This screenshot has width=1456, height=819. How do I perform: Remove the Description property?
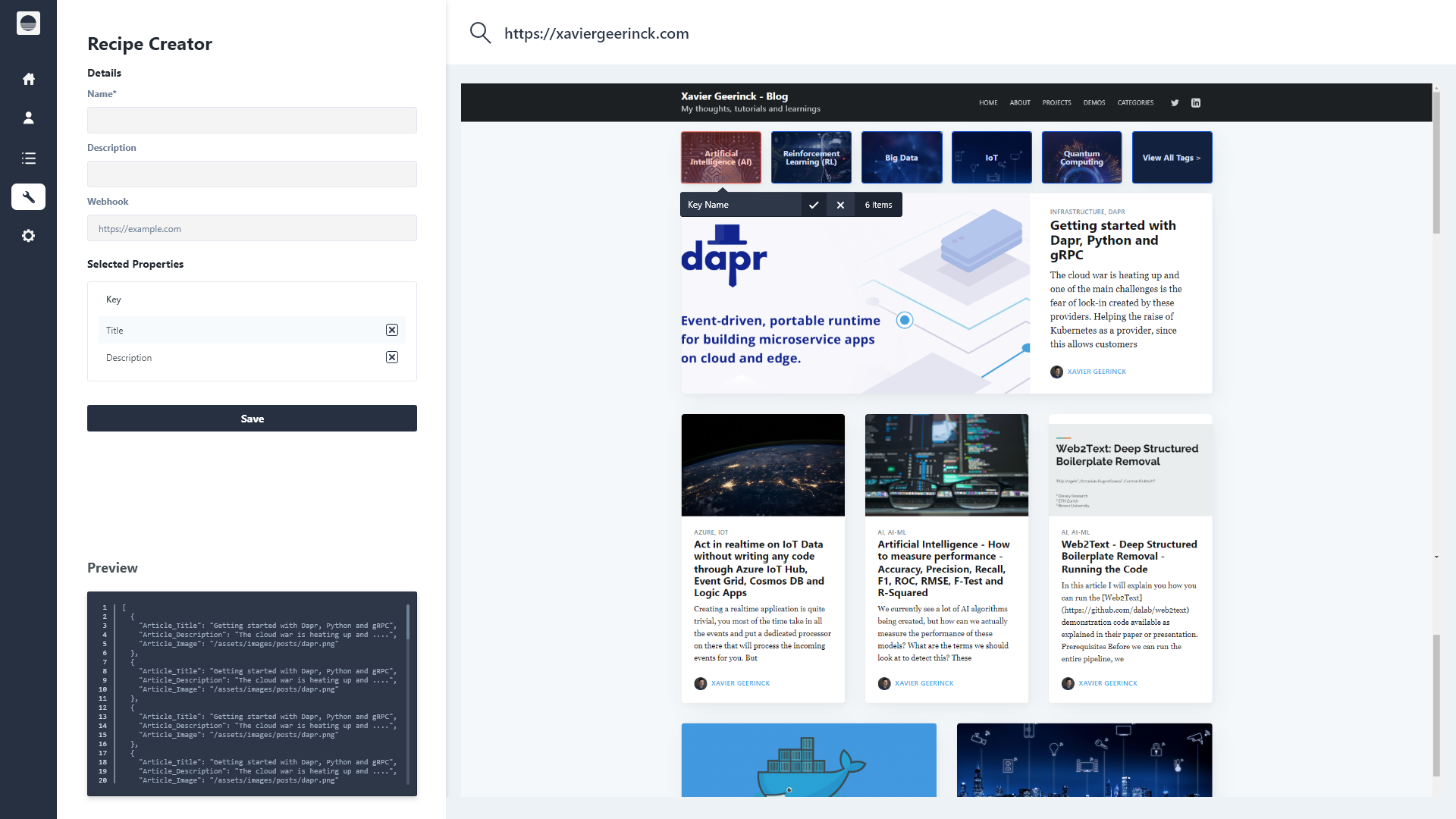tap(392, 357)
